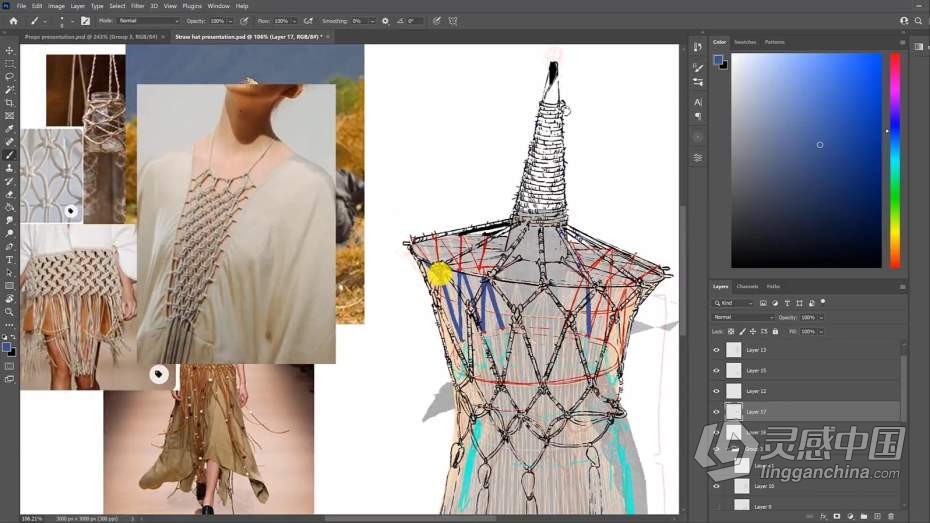This screenshot has height=523, width=930.
Task: Delete layer using the trash icon
Action: point(891,516)
